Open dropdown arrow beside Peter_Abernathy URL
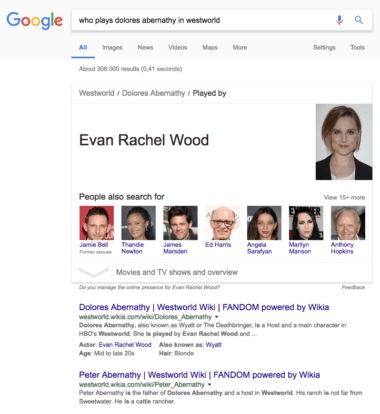This screenshot has width=380, height=414. pos(210,384)
